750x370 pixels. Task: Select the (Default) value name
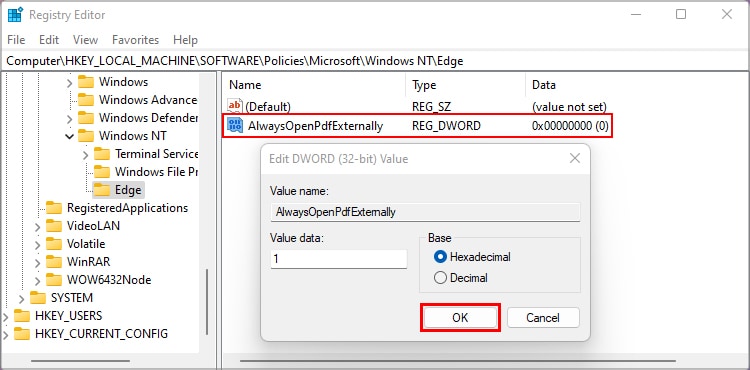pyautogui.click(x=268, y=107)
